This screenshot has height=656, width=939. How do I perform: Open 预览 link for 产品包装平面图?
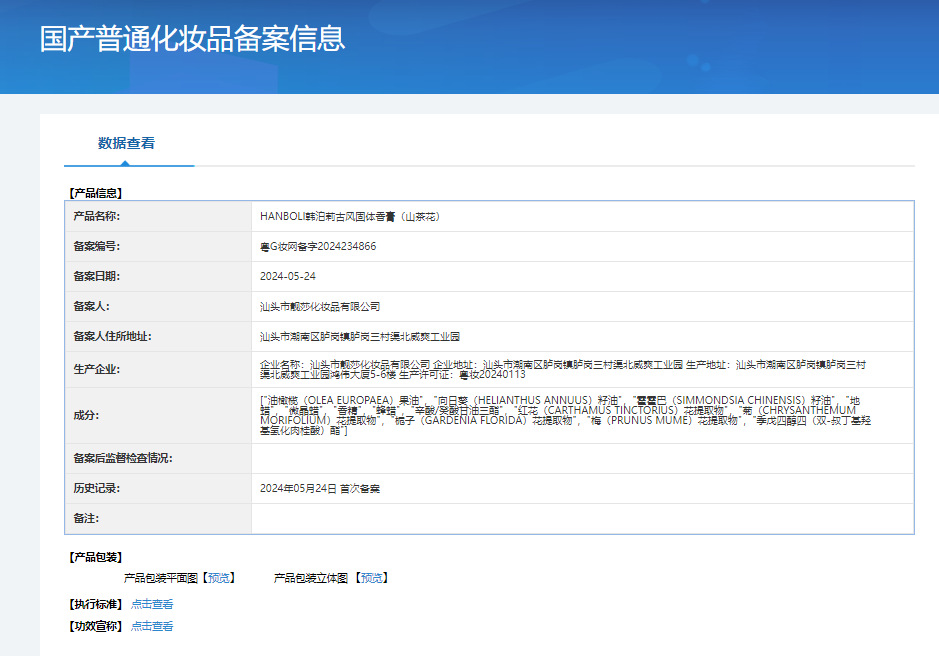218,578
